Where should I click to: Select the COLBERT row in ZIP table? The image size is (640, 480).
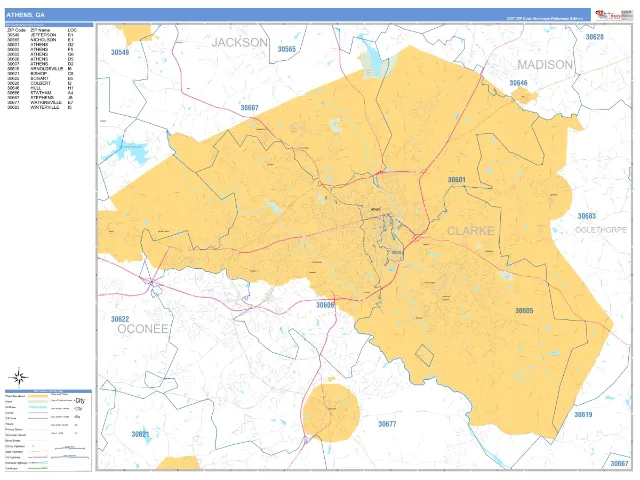click(41, 83)
